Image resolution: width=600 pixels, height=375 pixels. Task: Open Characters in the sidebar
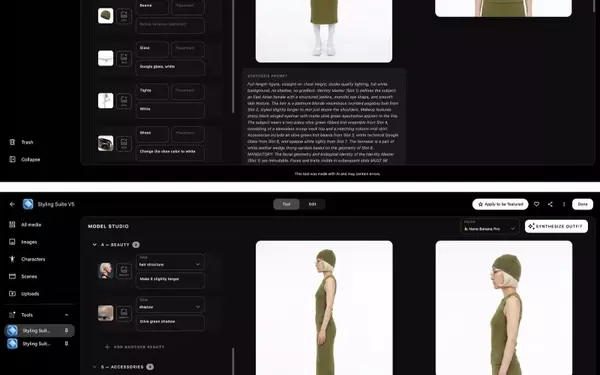coord(27,259)
